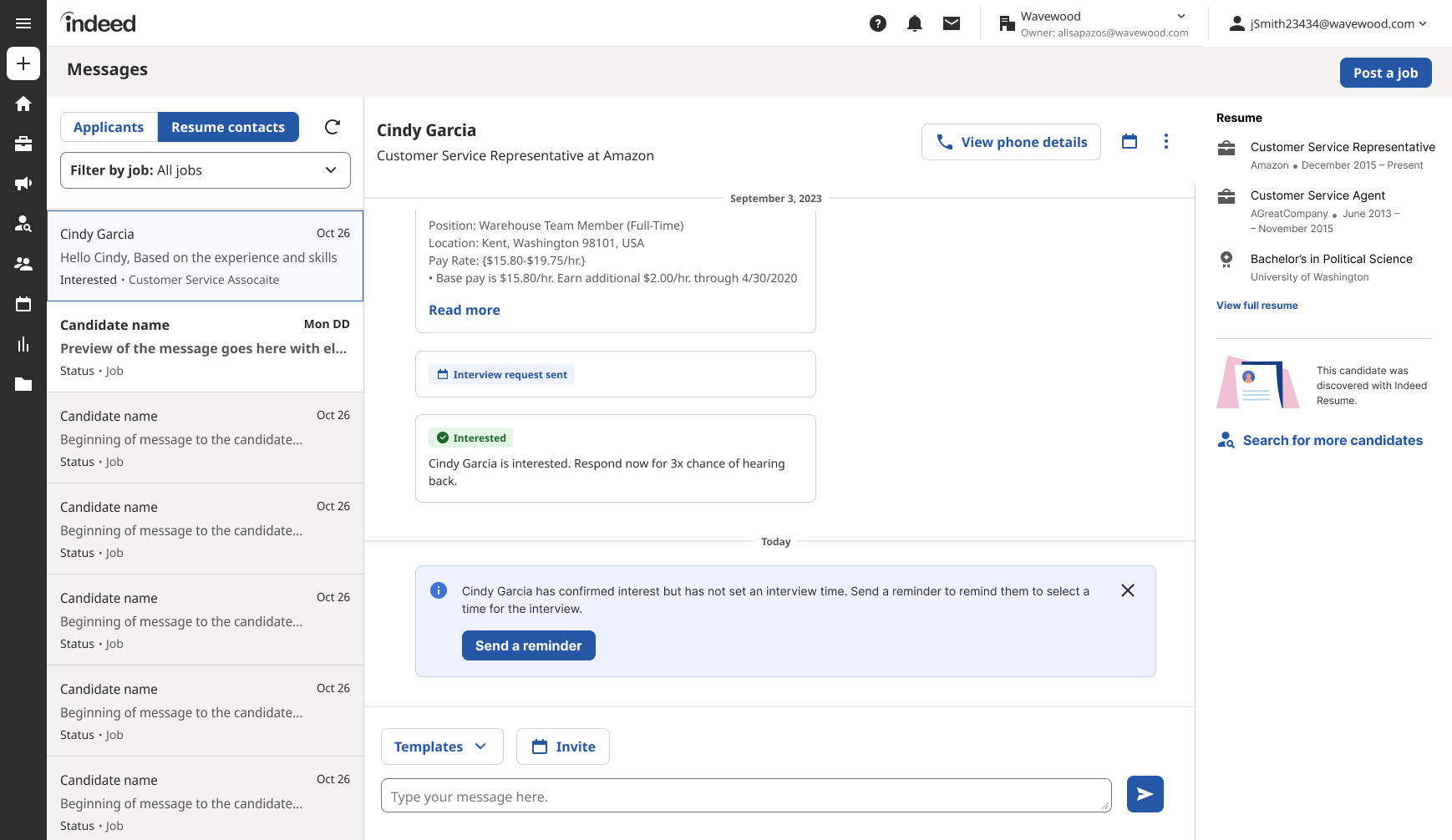Open the mail envelope icon in header

tap(952, 23)
